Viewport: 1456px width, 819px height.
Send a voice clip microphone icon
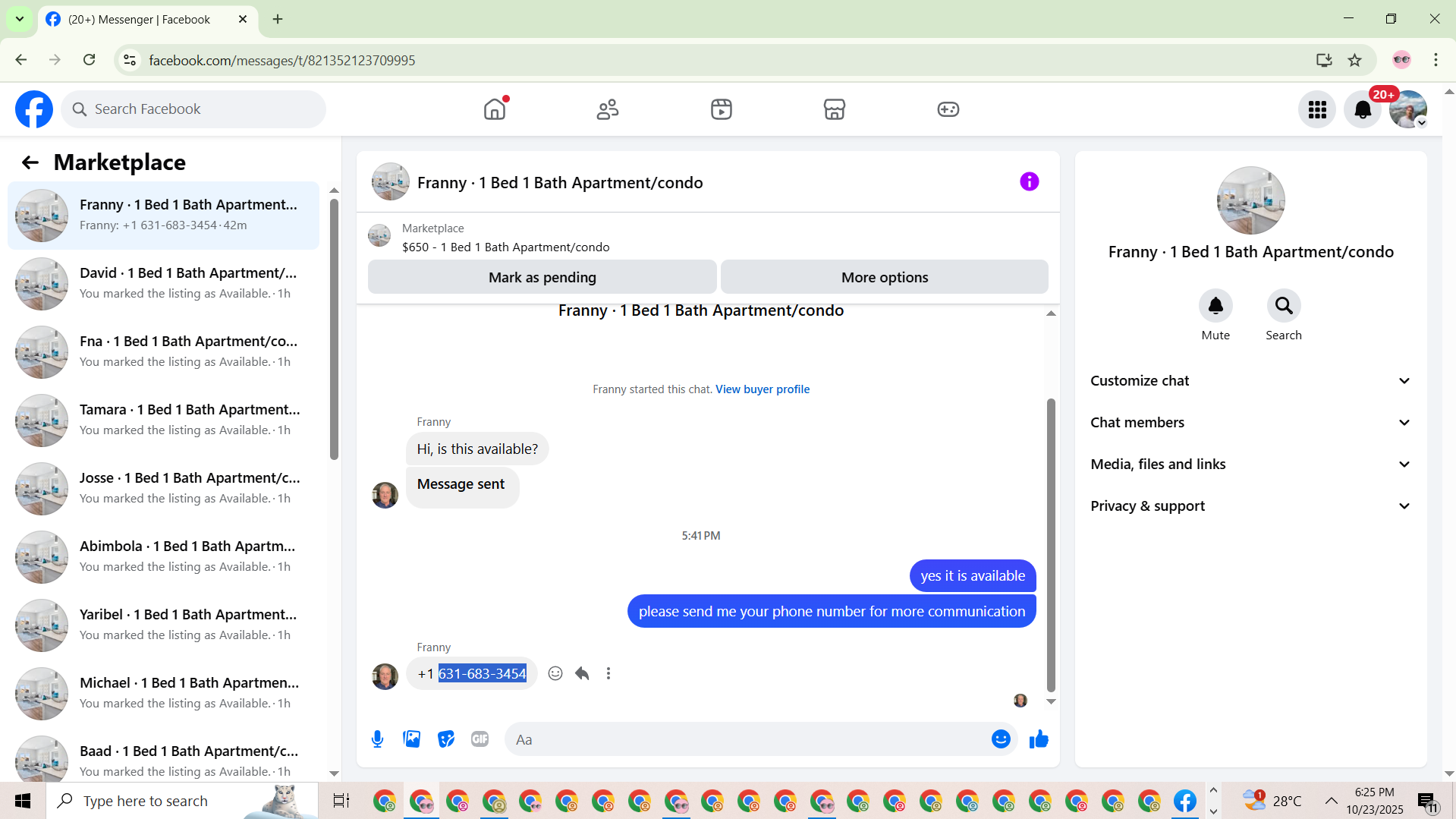(377, 739)
